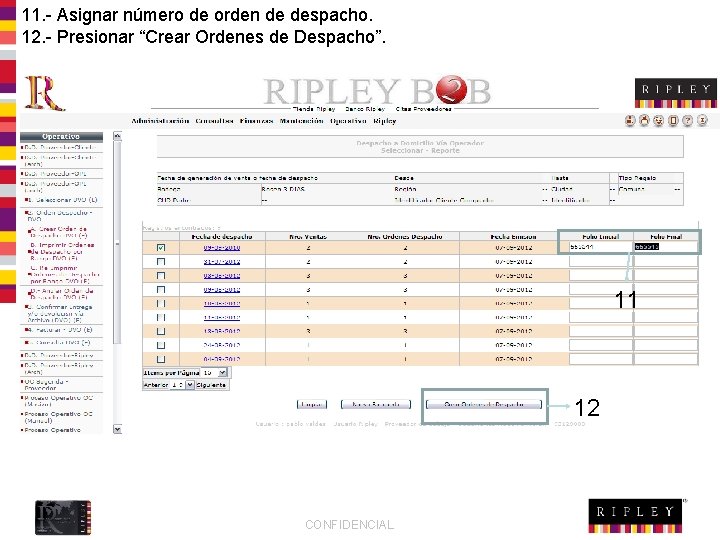Click the Ripley 'R' logo at top left
The height and width of the screenshot is (540, 720).
44,93
